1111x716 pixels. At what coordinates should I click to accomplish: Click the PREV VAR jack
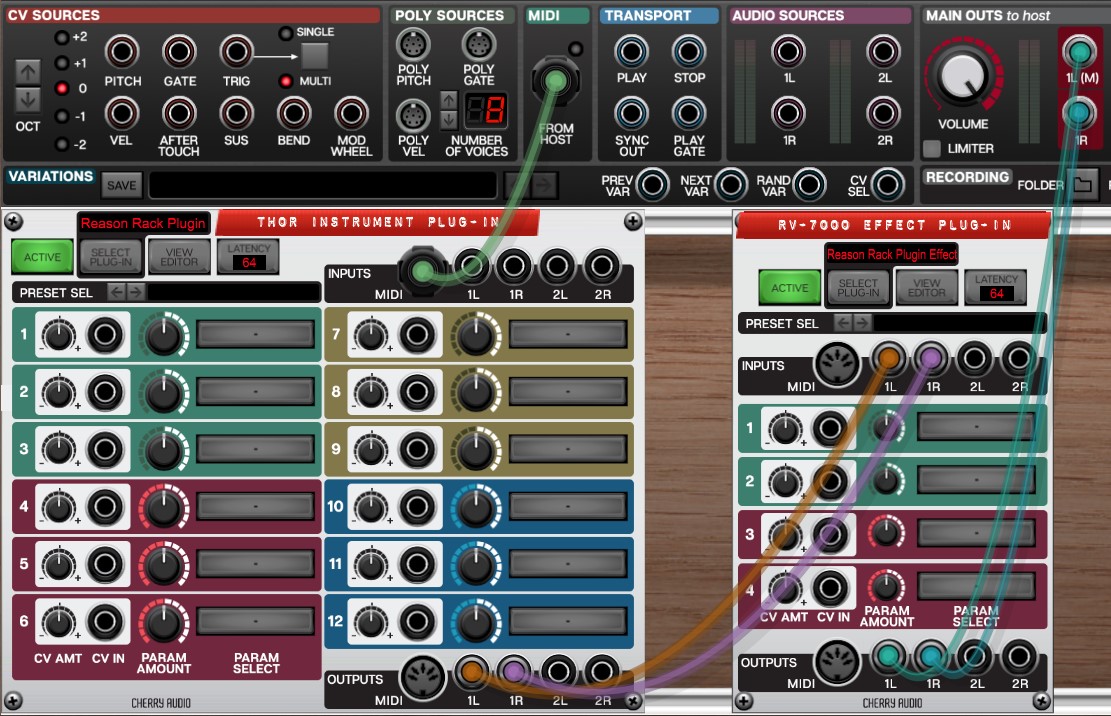pyautogui.click(x=653, y=185)
